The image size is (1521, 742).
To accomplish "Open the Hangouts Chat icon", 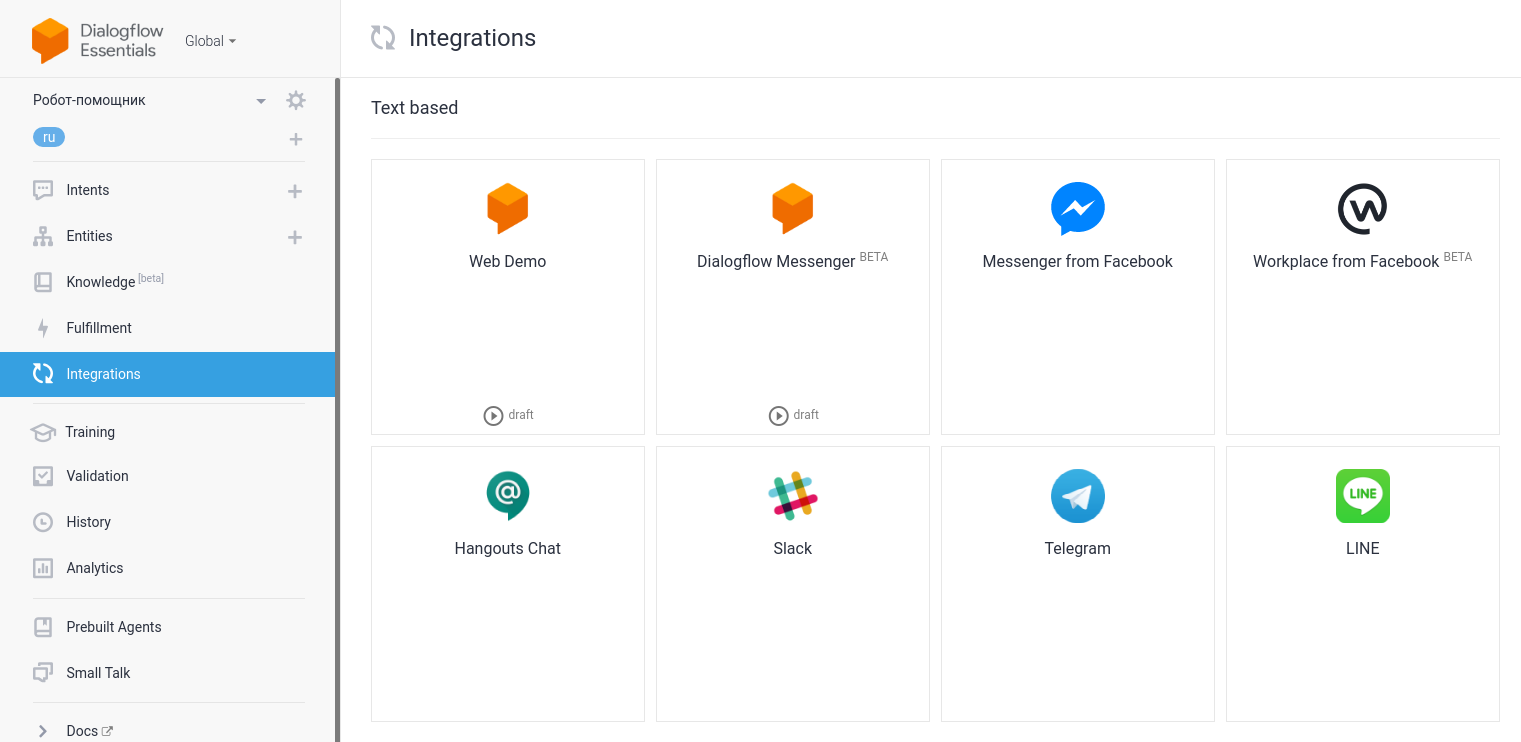I will click(x=508, y=495).
